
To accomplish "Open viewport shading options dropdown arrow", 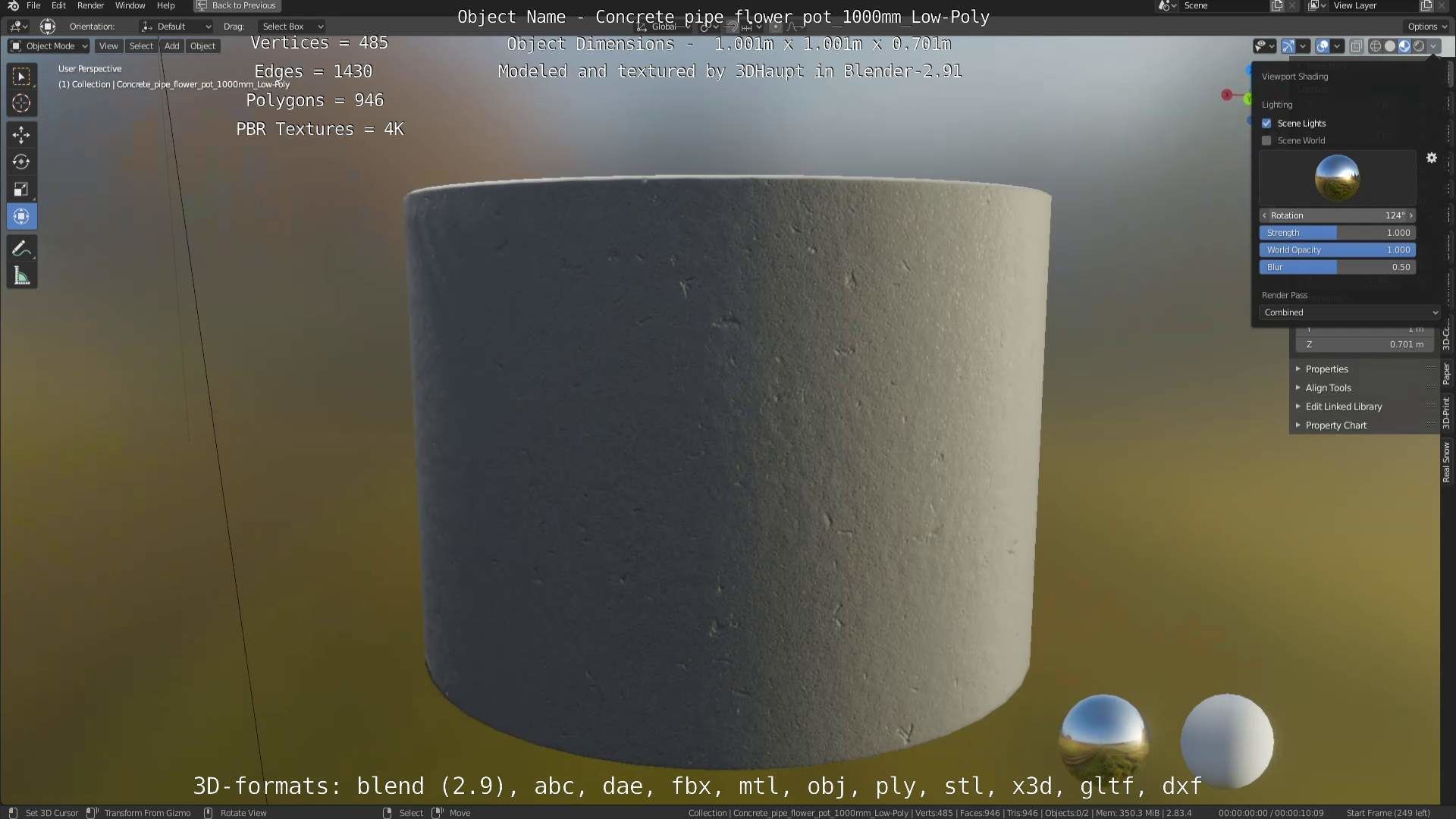I will point(1433,46).
